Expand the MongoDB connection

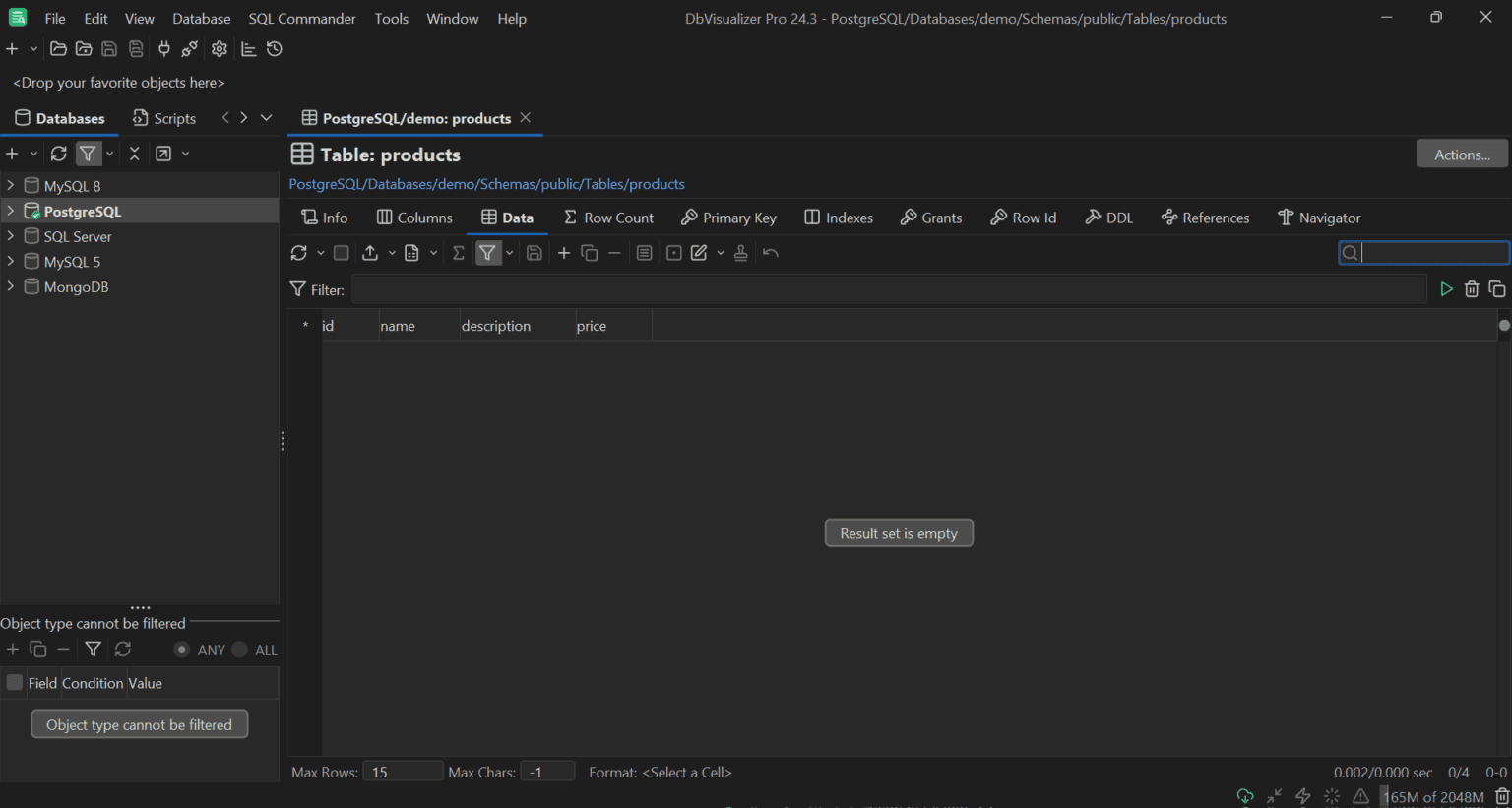point(10,286)
